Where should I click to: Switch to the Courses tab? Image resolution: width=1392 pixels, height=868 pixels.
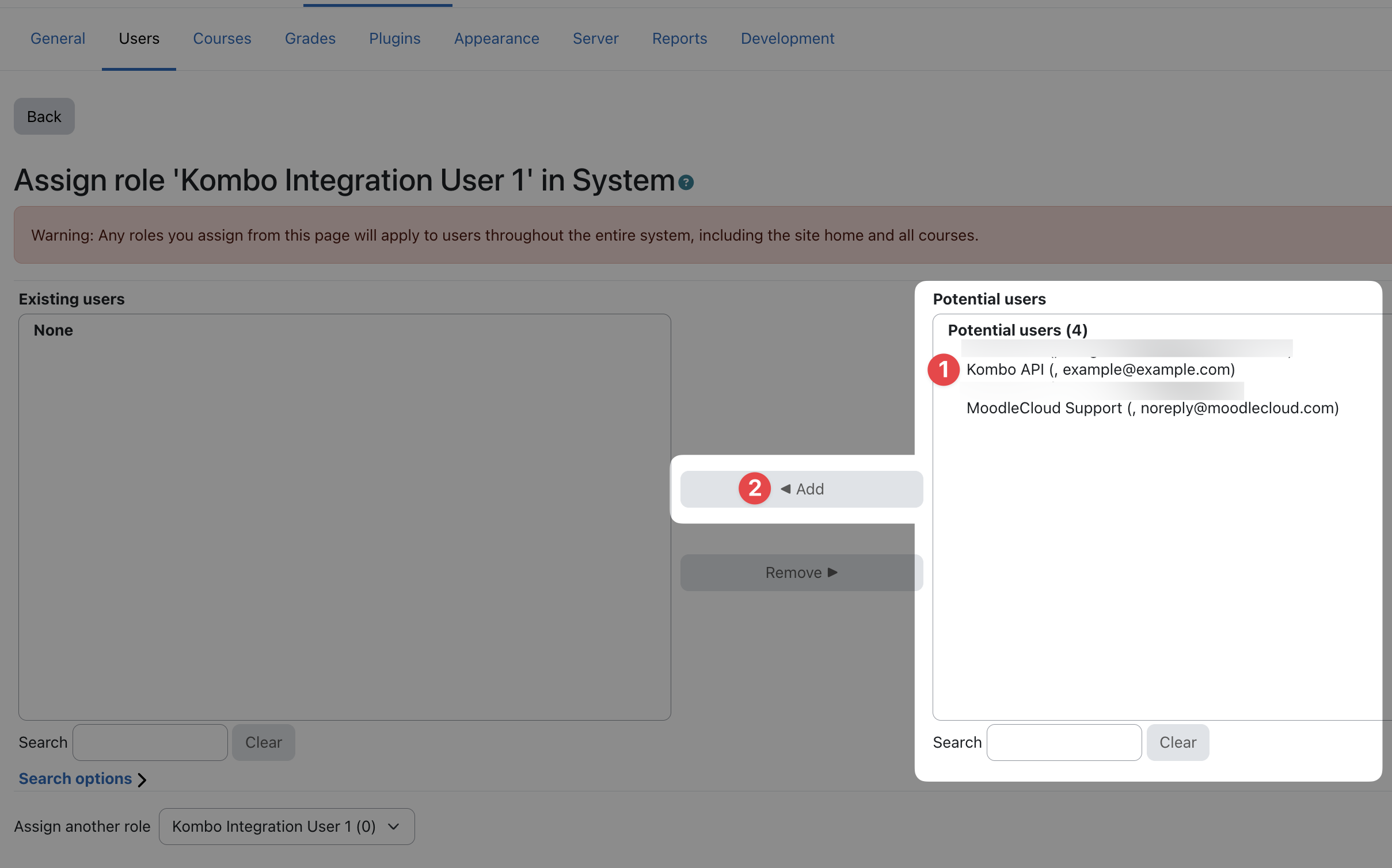coord(222,39)
